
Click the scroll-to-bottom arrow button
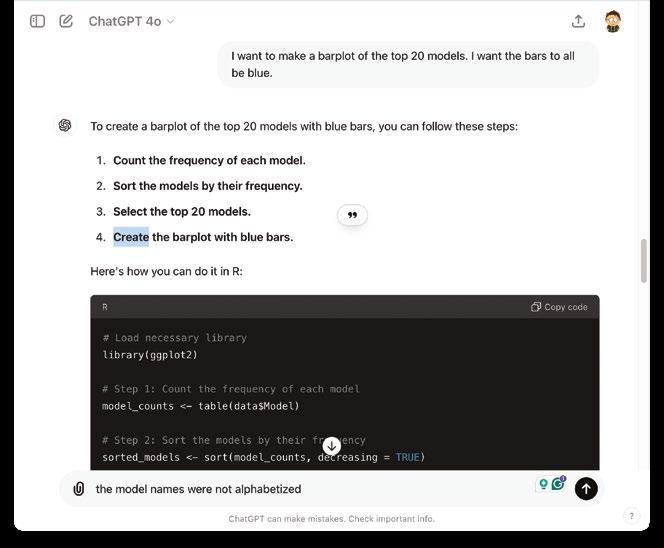332,446
